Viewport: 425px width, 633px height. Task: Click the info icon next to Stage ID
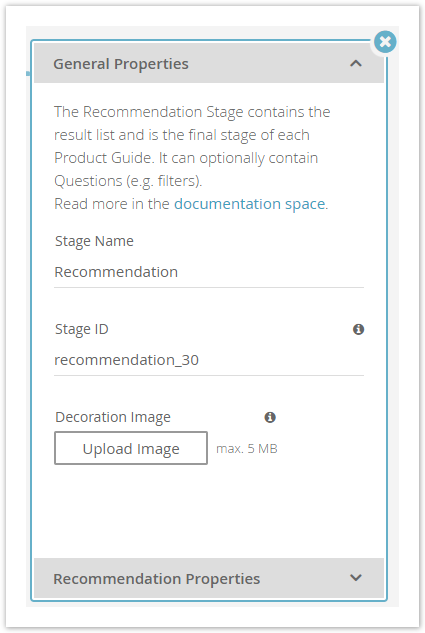358,329
